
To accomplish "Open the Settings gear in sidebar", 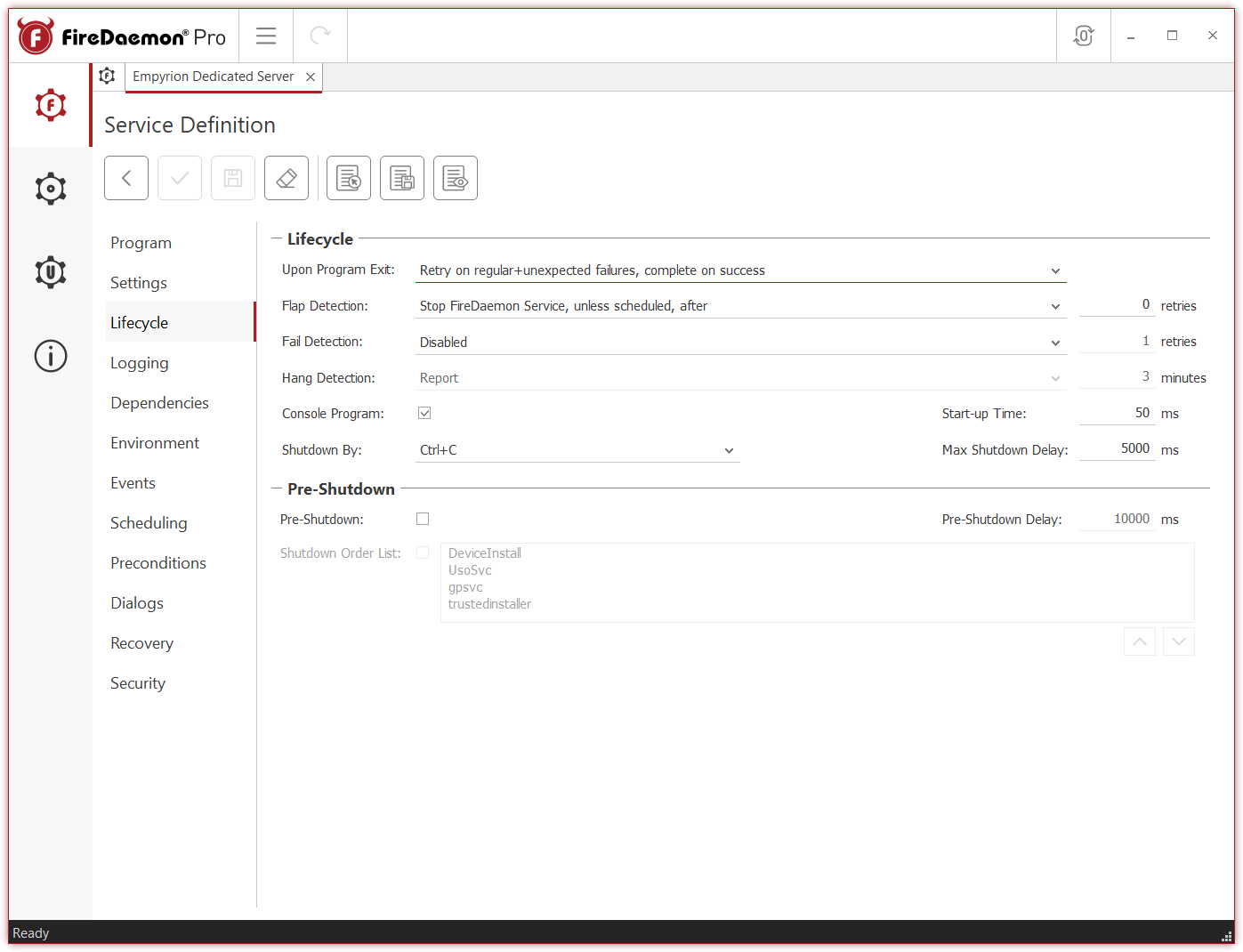I will point(50,188).
